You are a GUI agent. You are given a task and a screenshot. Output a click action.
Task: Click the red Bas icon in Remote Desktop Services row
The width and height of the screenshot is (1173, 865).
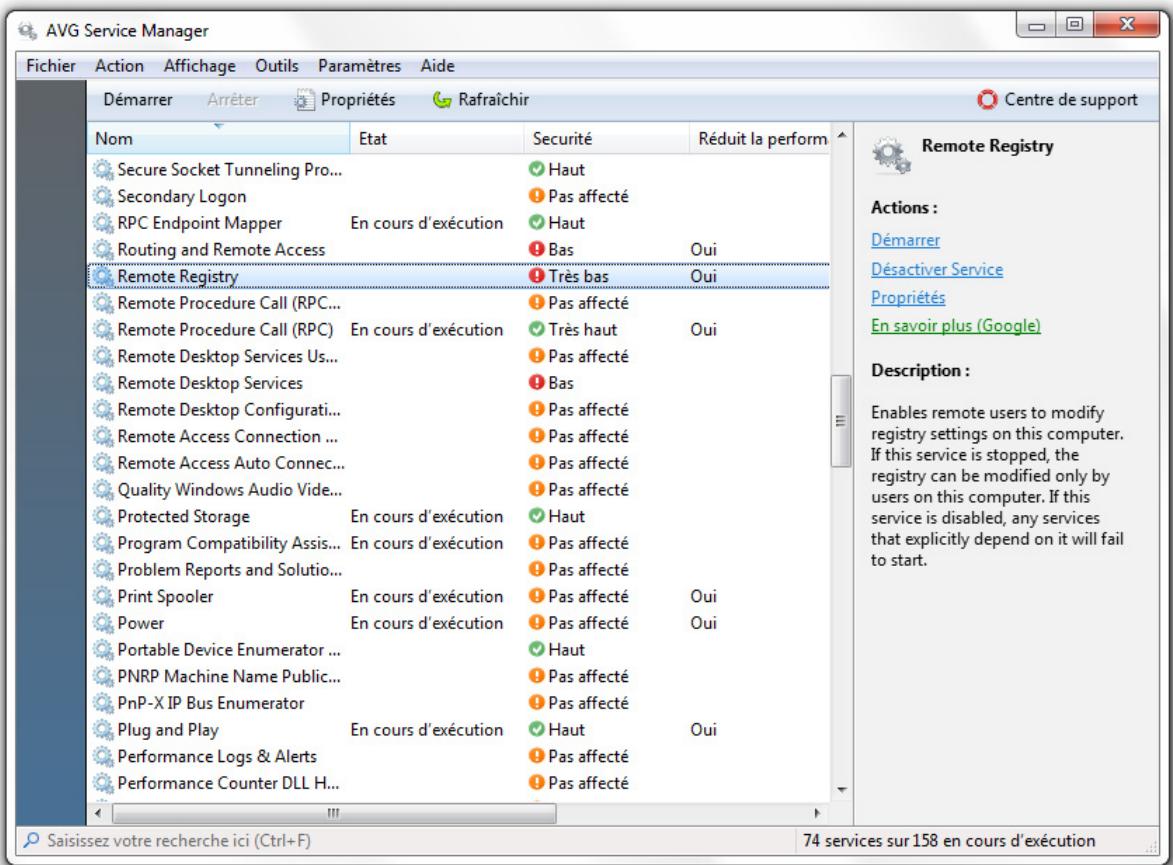tap(536, 382)
